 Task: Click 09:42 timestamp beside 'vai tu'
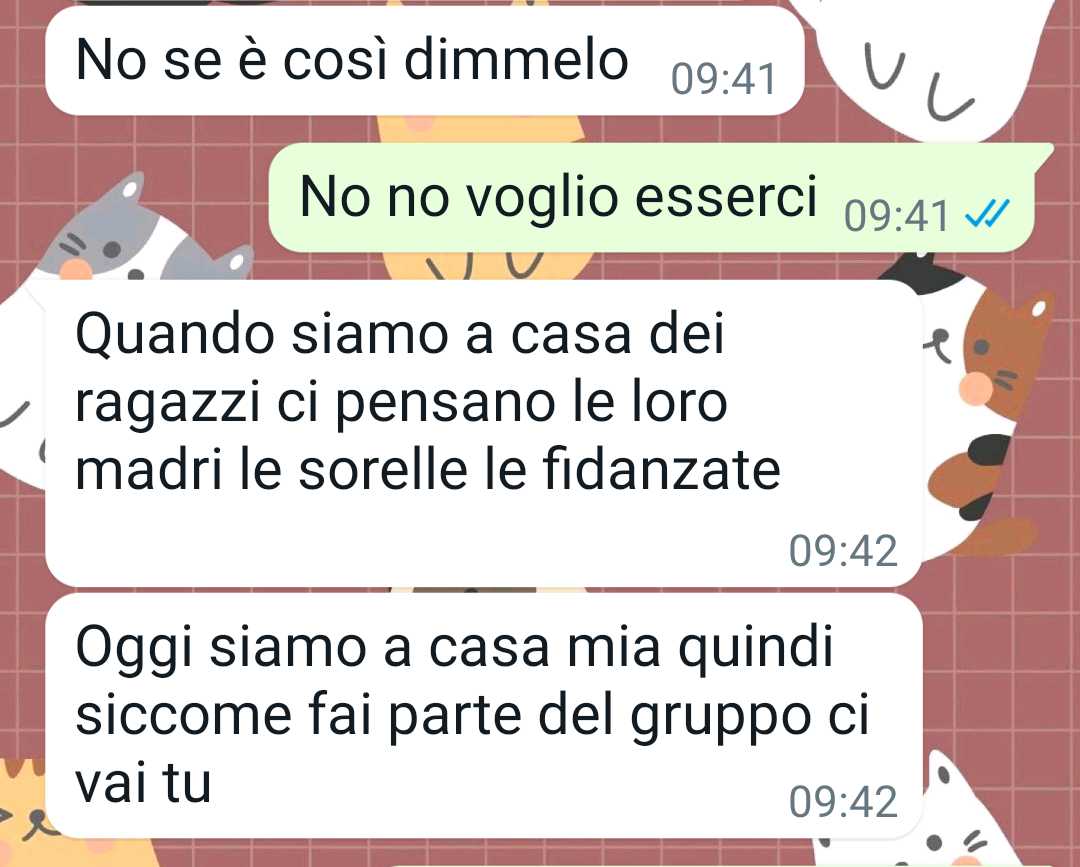(844, 802)
